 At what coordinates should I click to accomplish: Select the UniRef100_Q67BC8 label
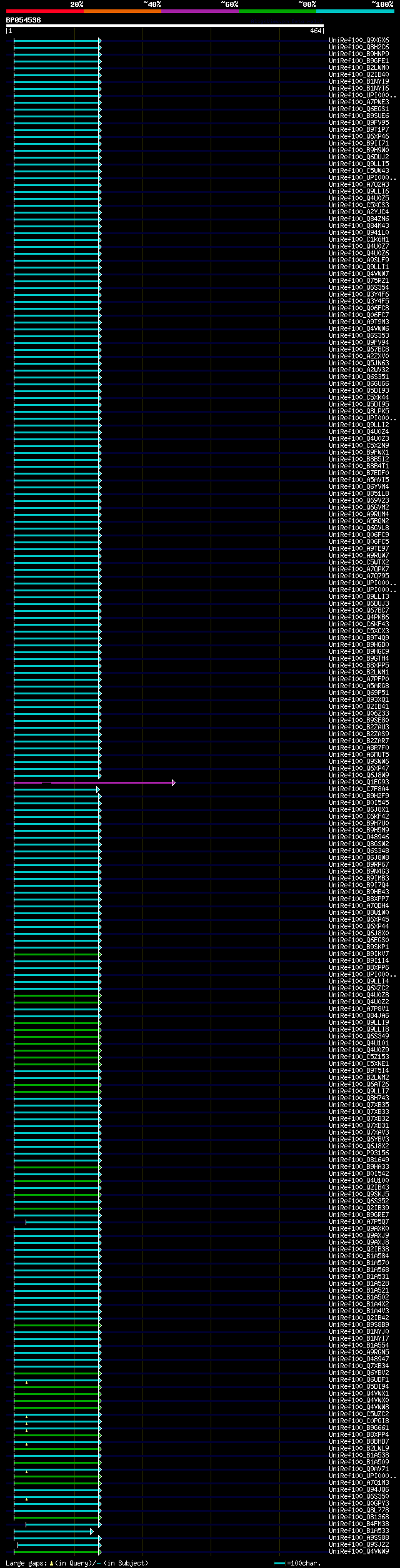(359, 350)
